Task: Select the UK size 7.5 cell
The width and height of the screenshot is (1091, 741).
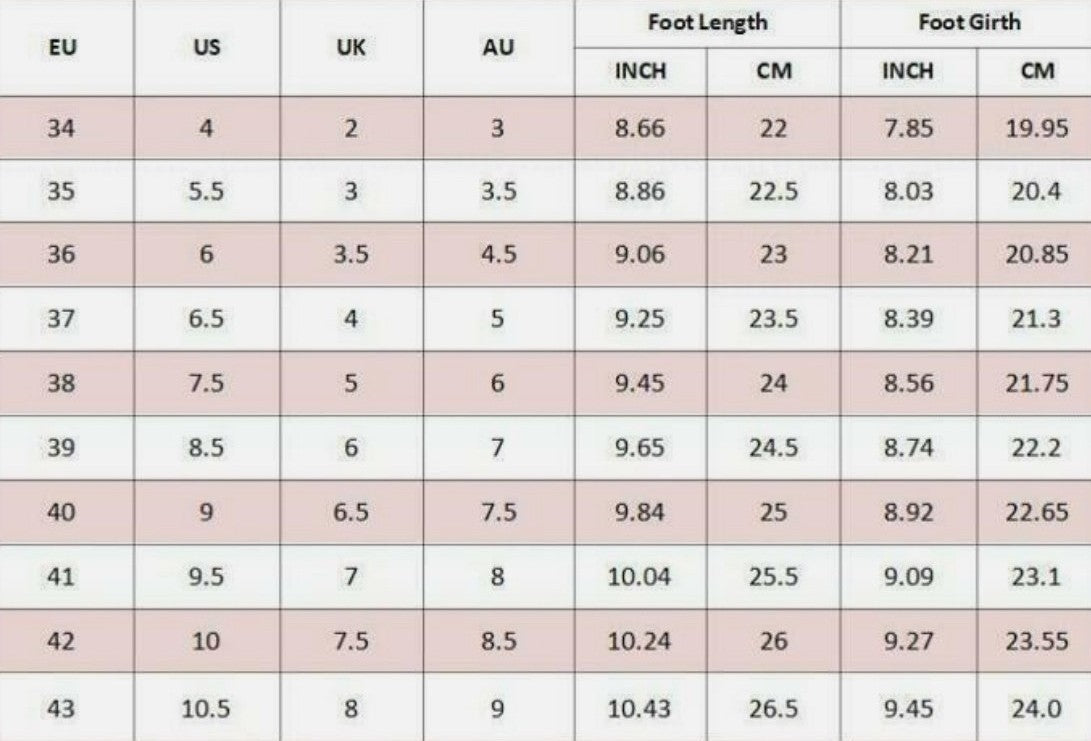Action: click(x=351, y=641)
